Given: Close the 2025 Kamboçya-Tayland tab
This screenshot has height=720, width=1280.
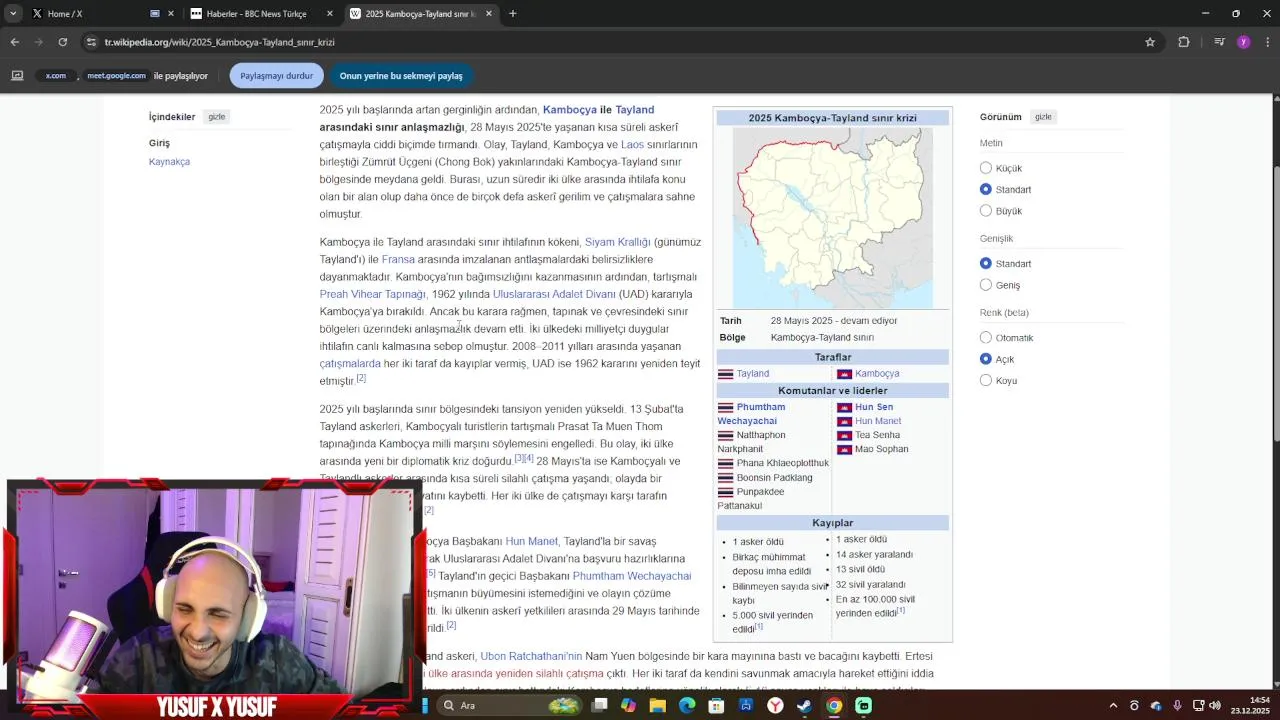Looking at the screenshot, I should [489, 14].
